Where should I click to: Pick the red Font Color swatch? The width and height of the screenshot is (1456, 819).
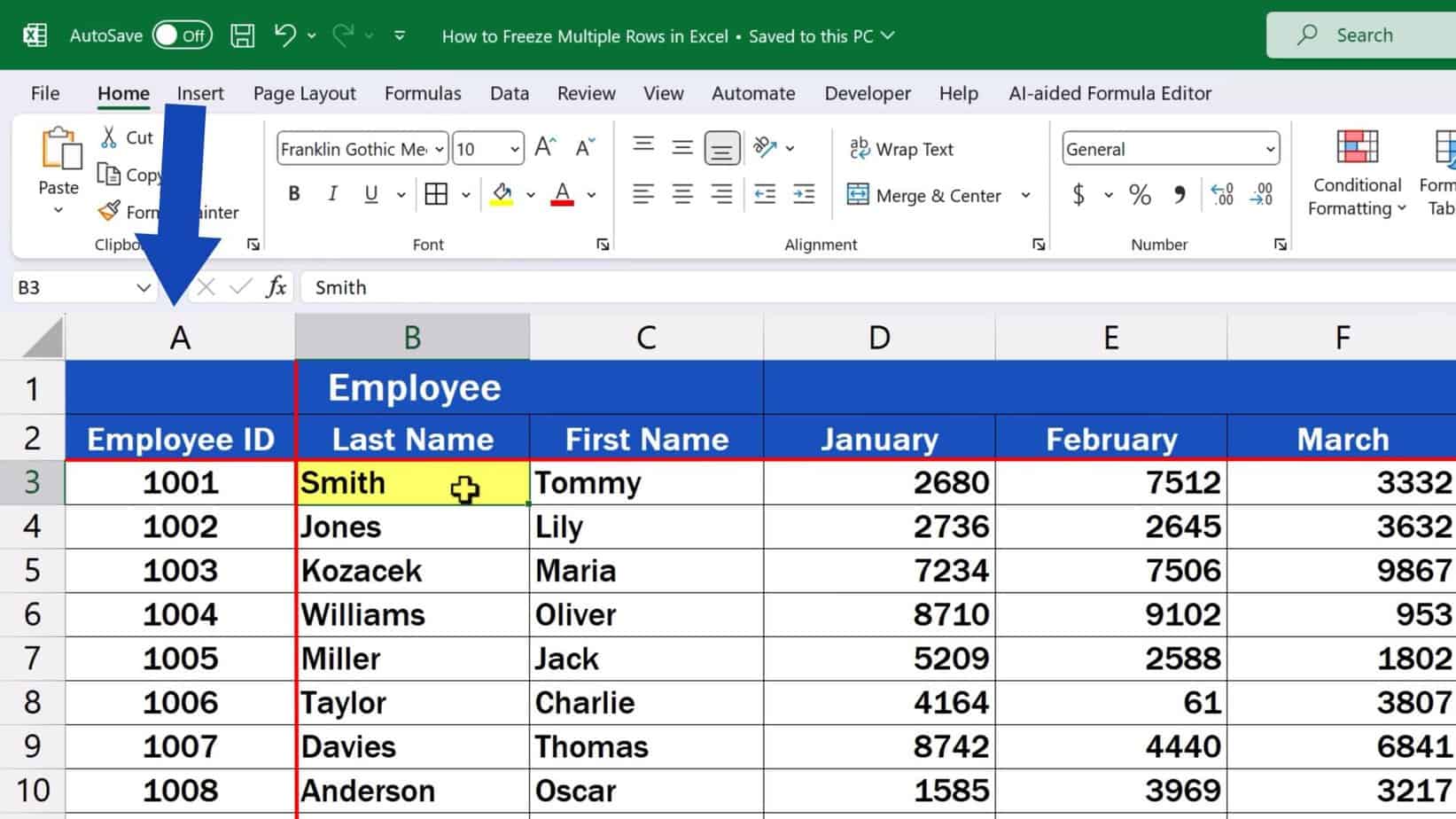click(x=563, y=193)
